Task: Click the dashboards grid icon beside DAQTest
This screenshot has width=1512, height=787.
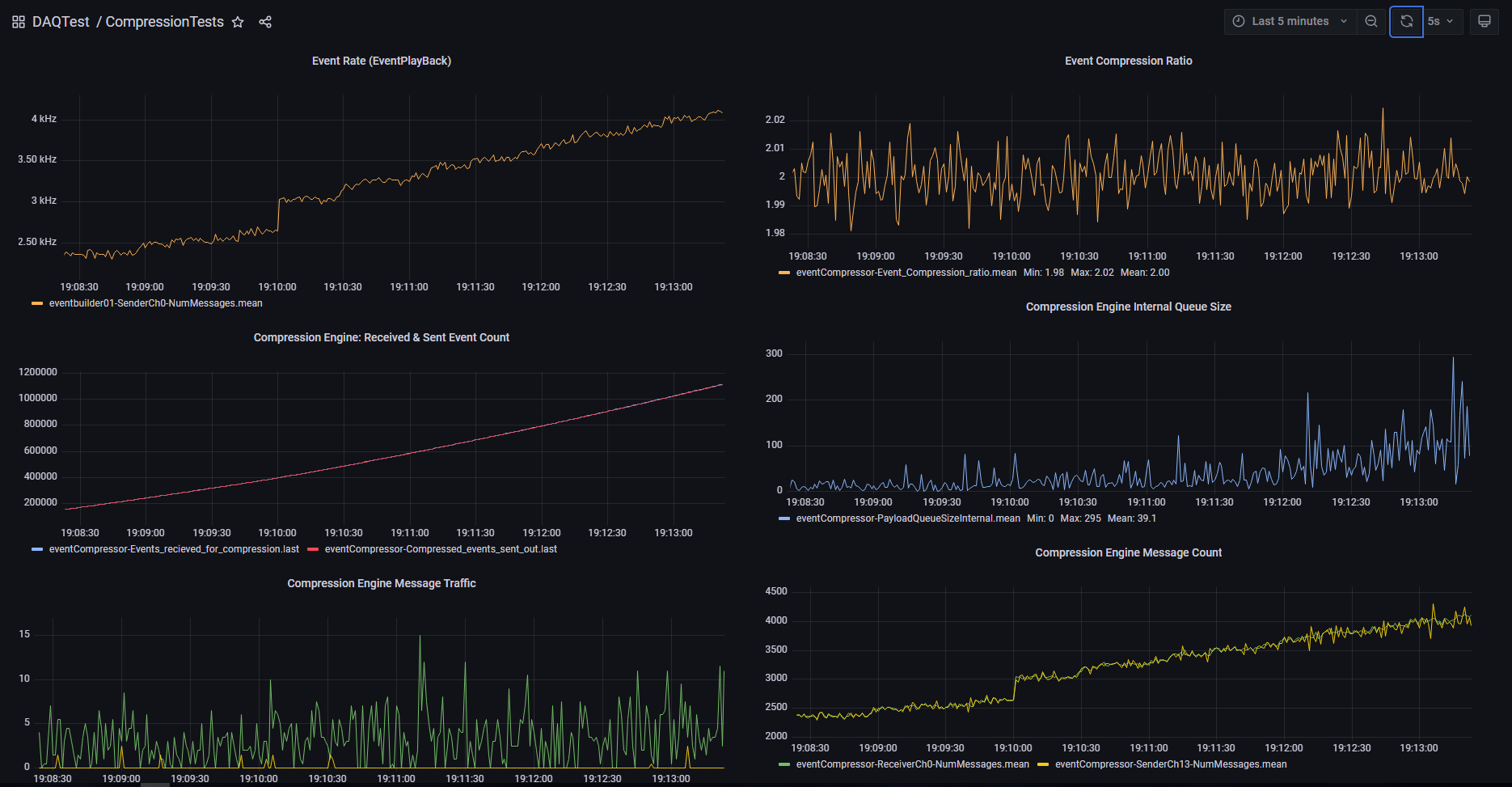Action: (x=19, y=22)
